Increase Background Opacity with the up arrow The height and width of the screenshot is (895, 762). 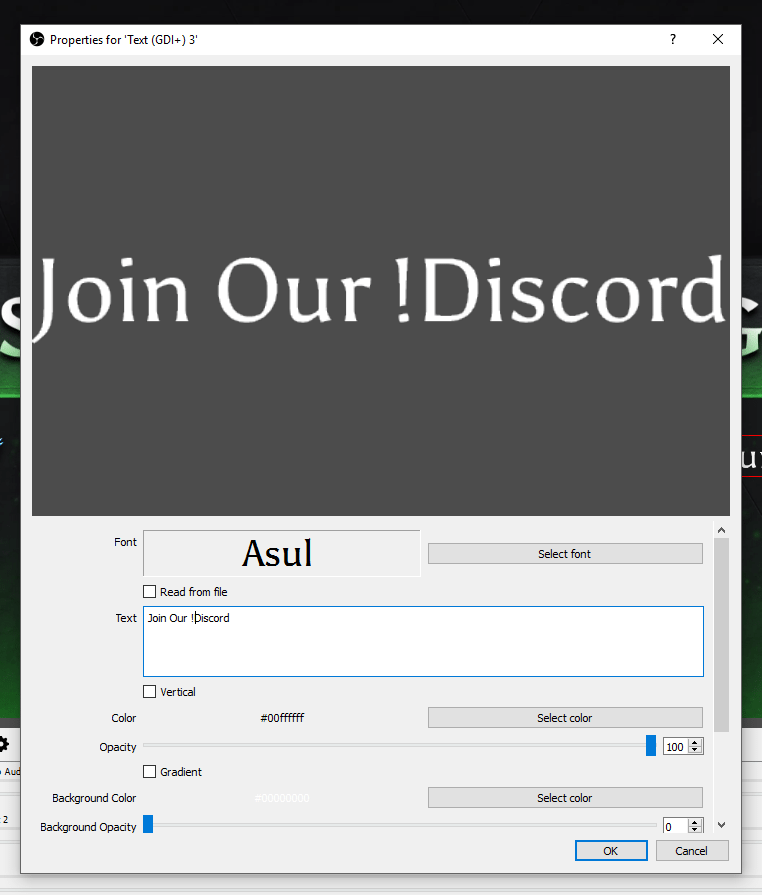[695, 822]
